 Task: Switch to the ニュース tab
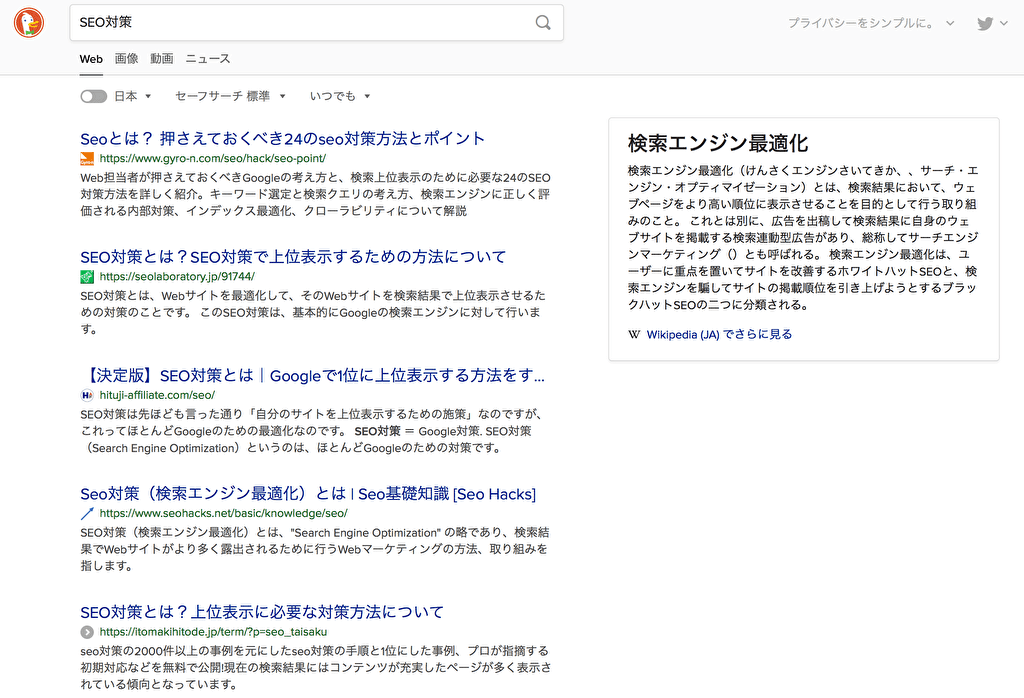pyautogui.click(x=207, y=59)
